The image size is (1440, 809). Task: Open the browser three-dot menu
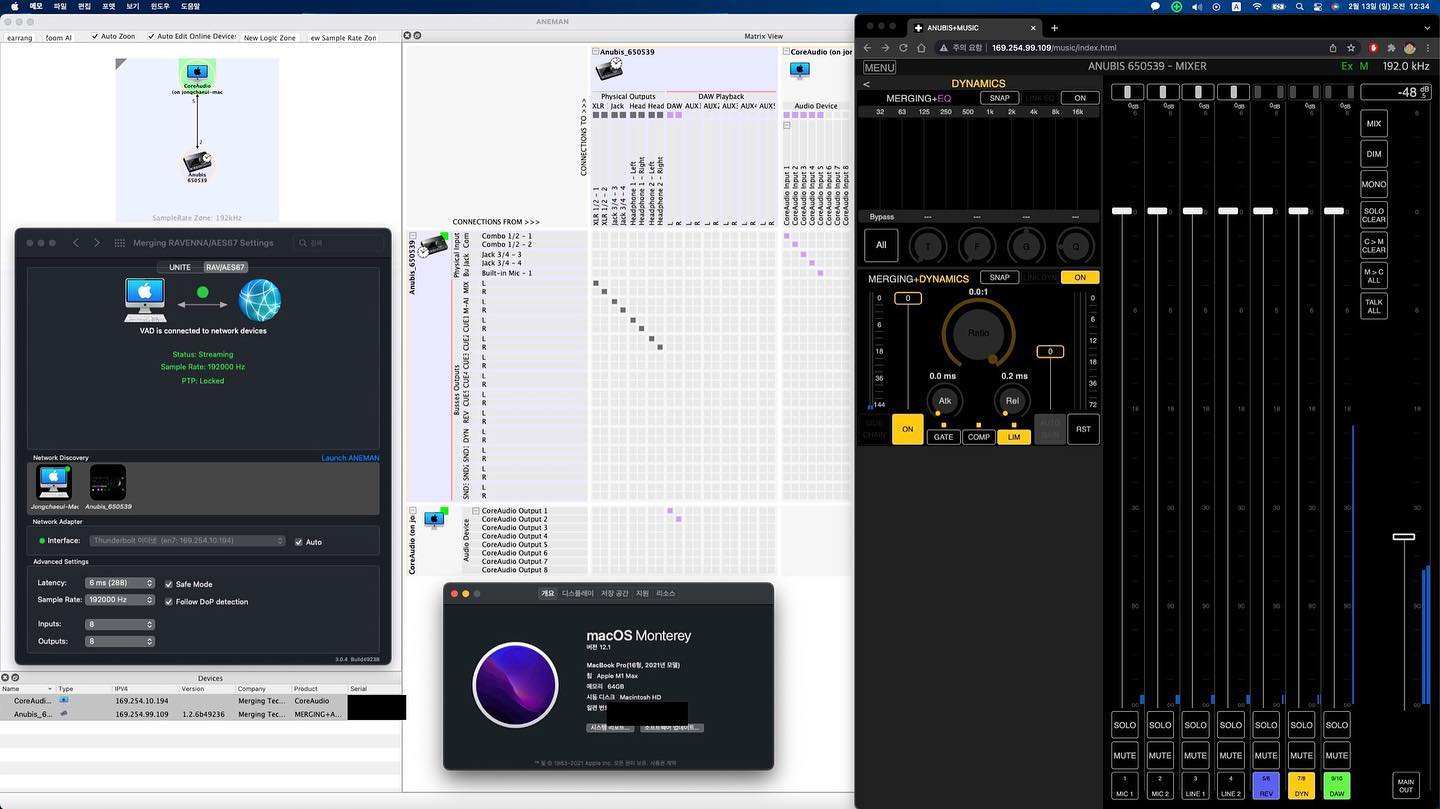[1428, 48]
